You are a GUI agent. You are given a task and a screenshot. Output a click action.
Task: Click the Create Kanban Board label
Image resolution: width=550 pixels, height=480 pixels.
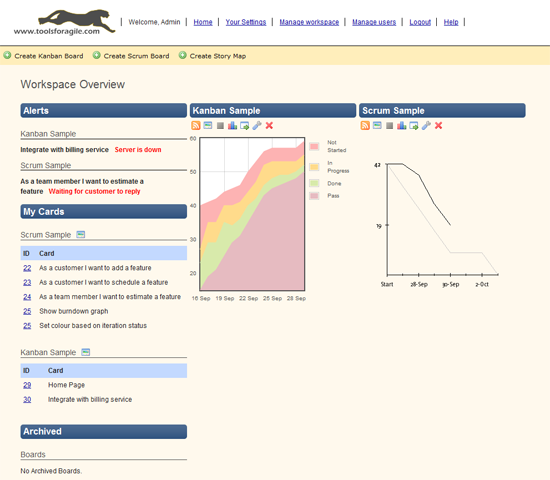pyautogui.click(x=49, y=56)
